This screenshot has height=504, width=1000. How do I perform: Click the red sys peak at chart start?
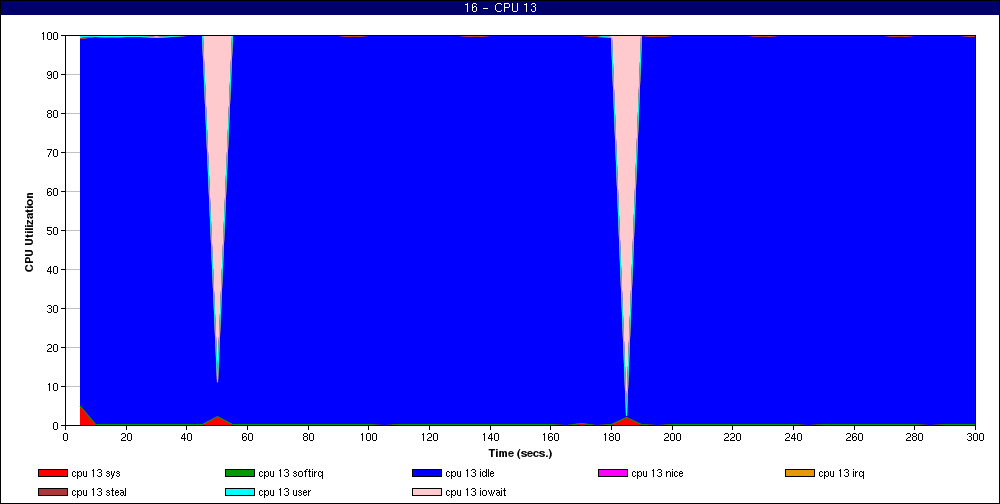coord(82,415)
